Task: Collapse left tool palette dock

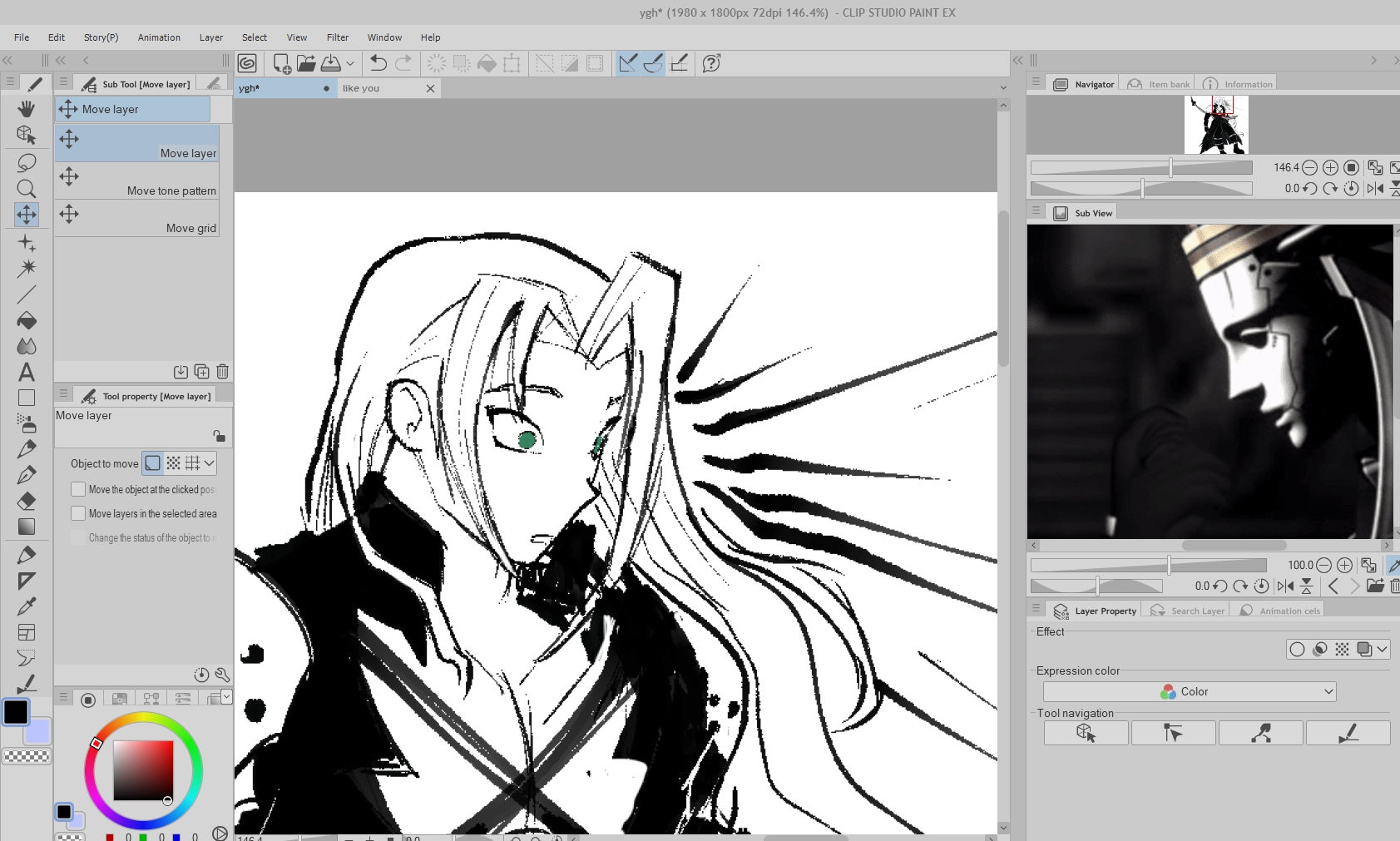Action: point(7,60)
